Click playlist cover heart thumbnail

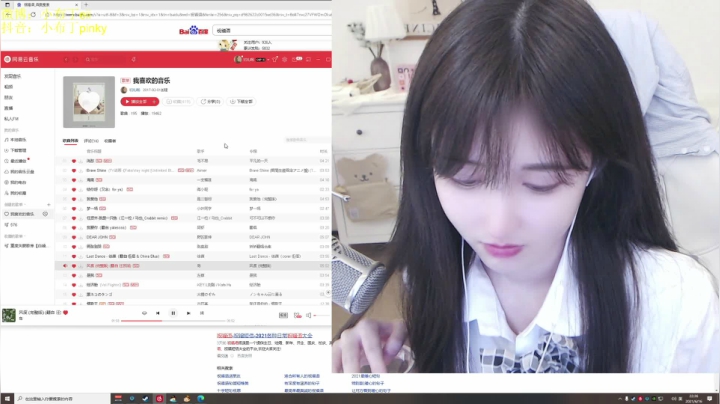coord(89,102)
